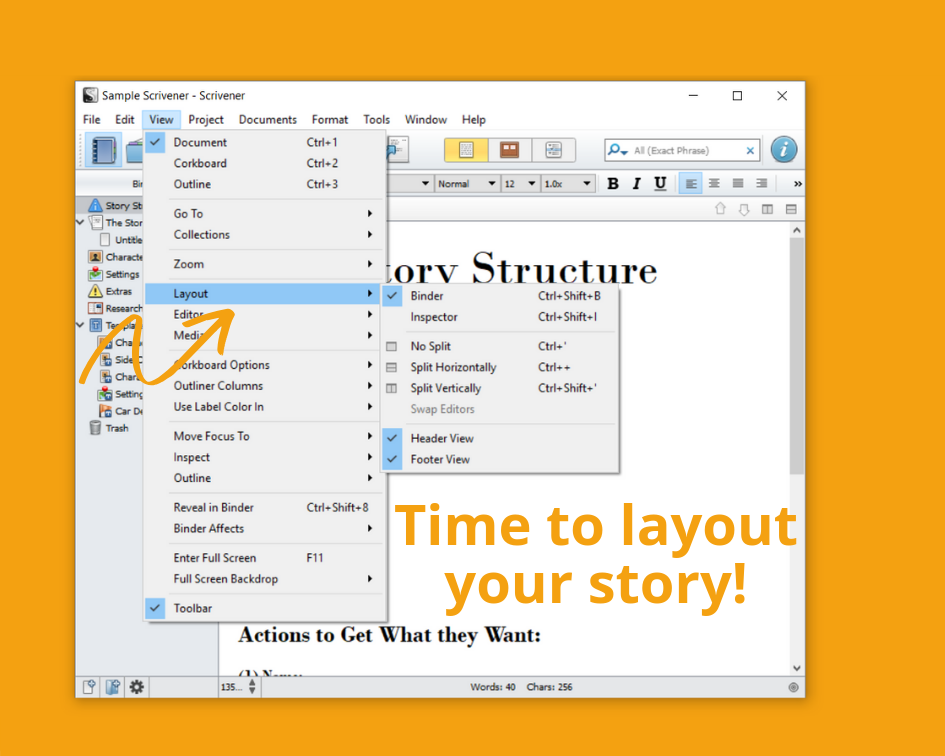
Task: Toggle bold formatting
Action: [x=613, y=183]
